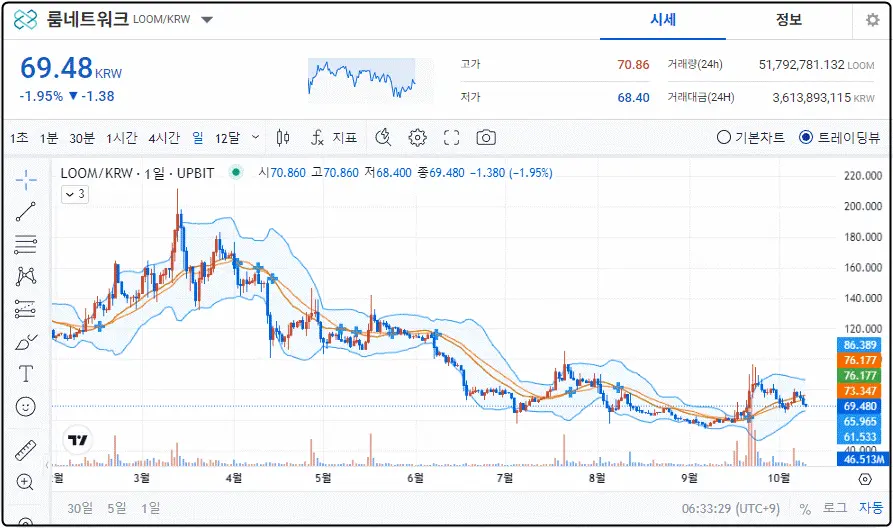This screenshot has width=893, height=528.
Task: Click the 06:33:29 (UTC+9) timezone button
Action: (731, 508)
